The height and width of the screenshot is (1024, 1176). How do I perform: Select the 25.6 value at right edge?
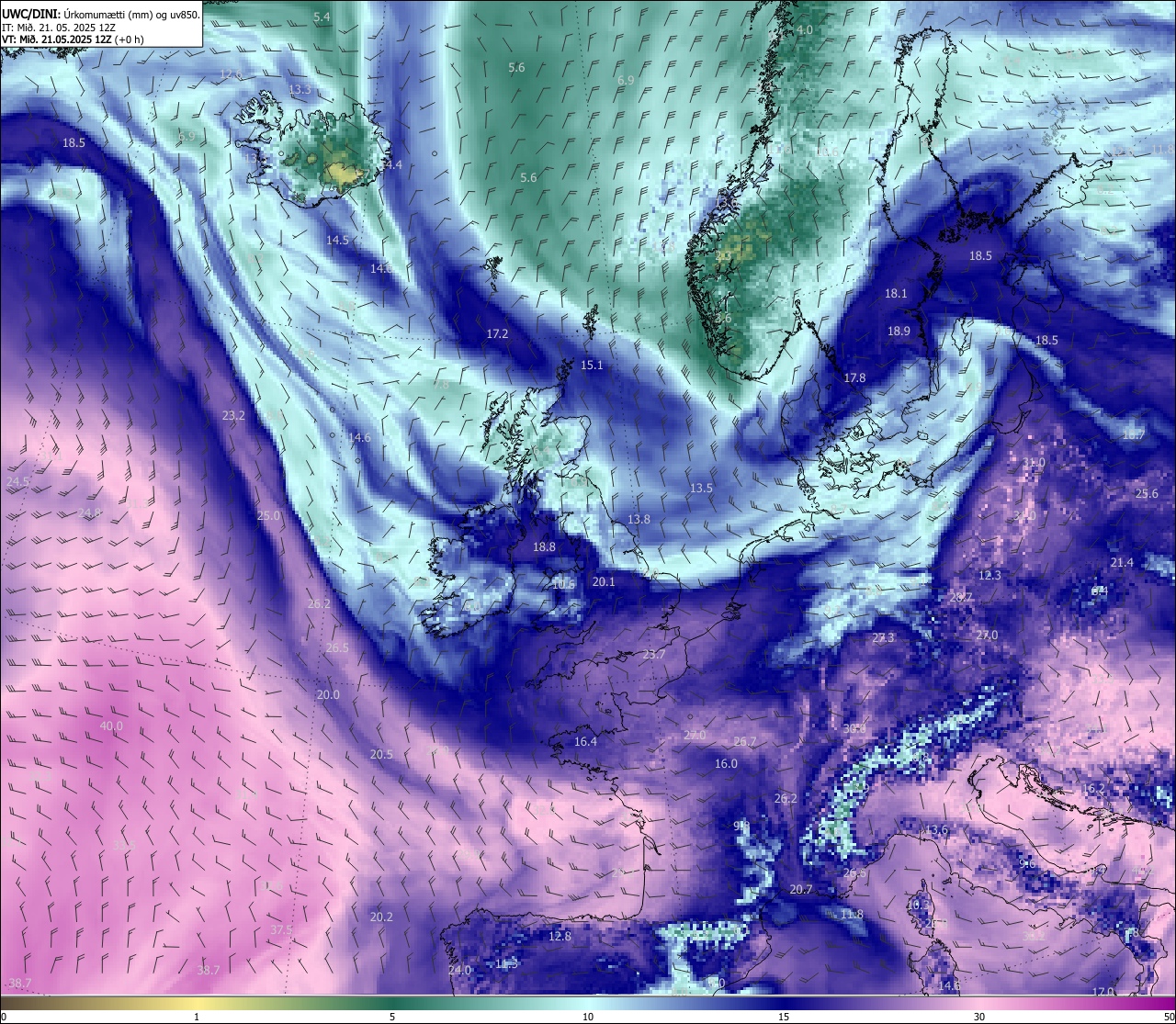[x=1147, y=494]
